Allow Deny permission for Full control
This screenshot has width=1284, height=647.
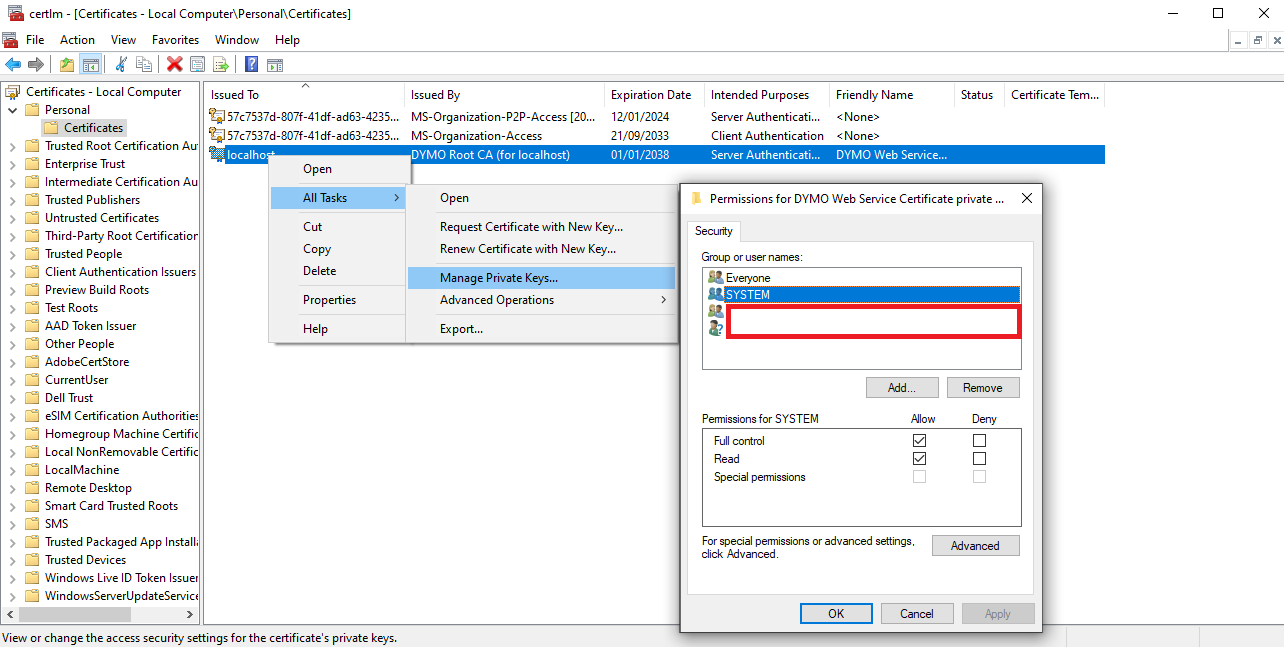point(979,440)
